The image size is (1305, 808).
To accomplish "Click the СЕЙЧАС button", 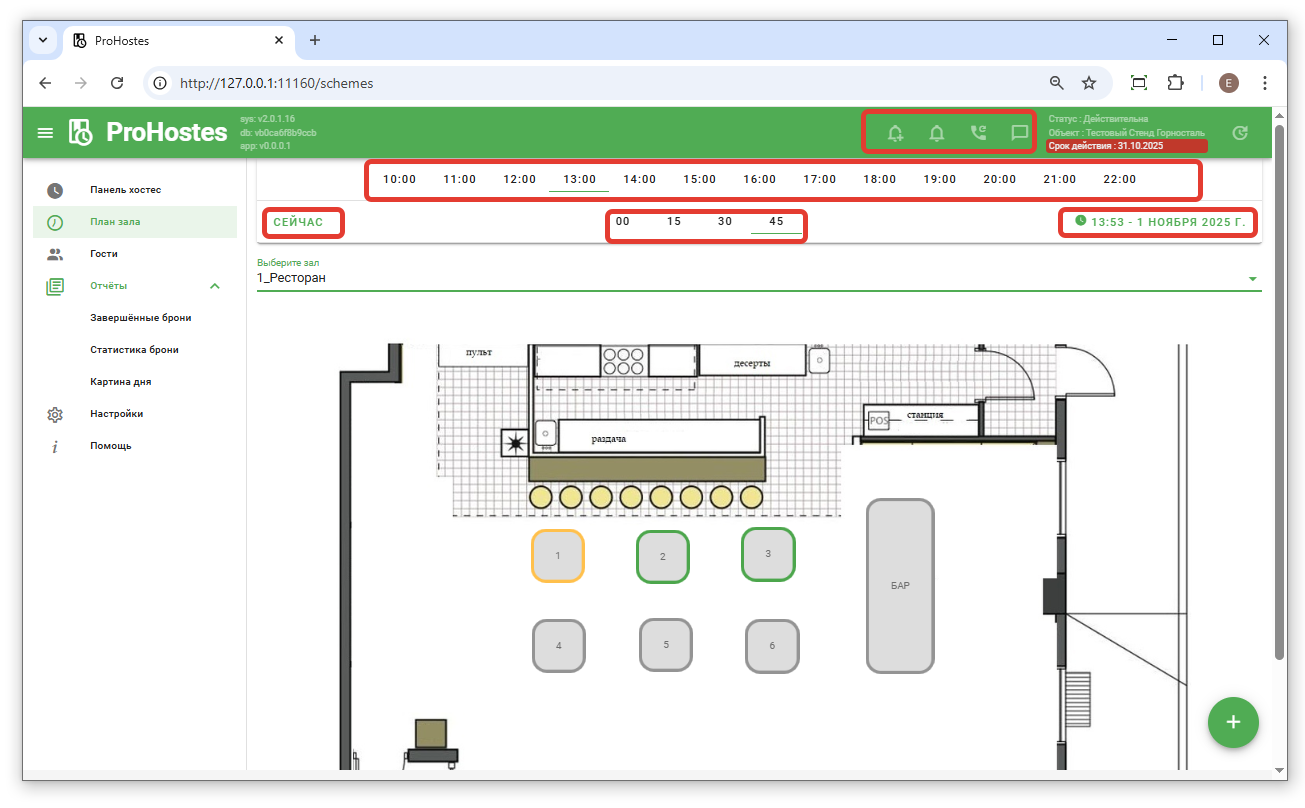I will click(x=299, y=222).
